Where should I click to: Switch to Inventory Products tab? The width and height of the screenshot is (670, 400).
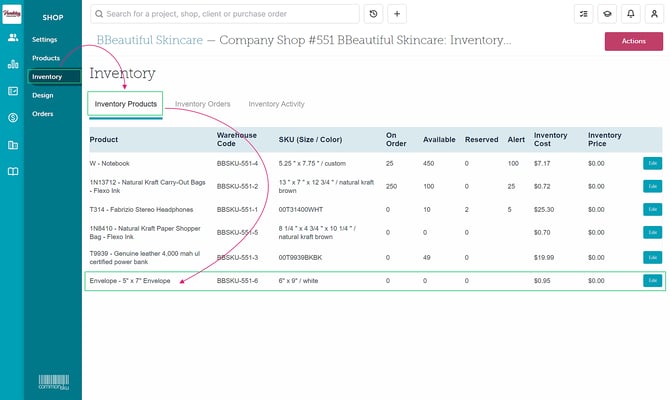click(125, 104)
